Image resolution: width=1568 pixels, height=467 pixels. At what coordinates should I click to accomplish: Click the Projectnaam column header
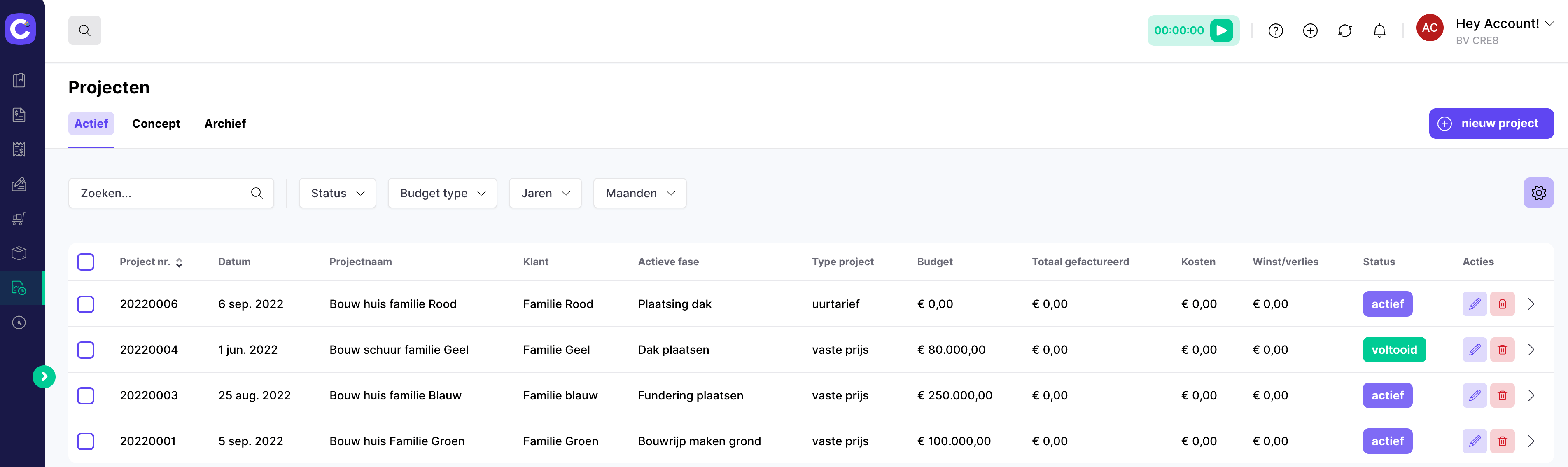[x=360, y=262]
